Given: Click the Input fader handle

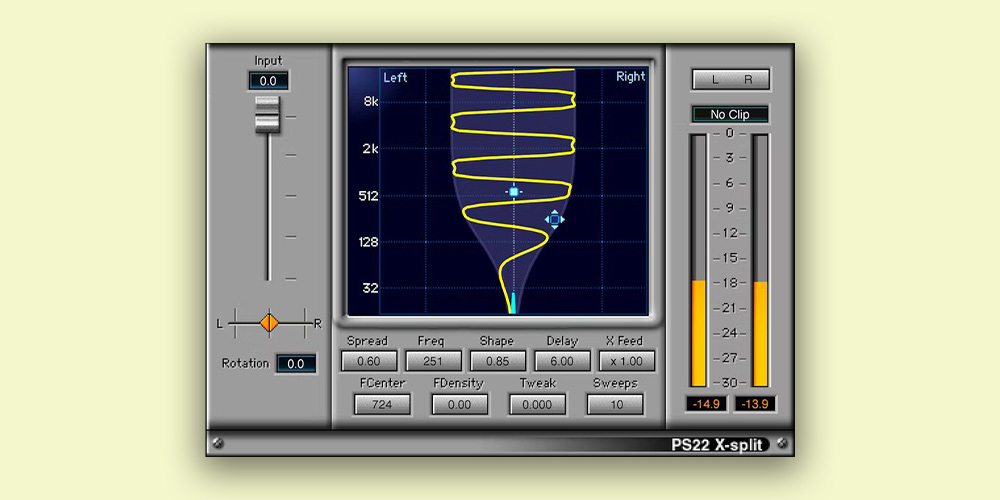Looking at the screenshot, I should tap(268, 115).
